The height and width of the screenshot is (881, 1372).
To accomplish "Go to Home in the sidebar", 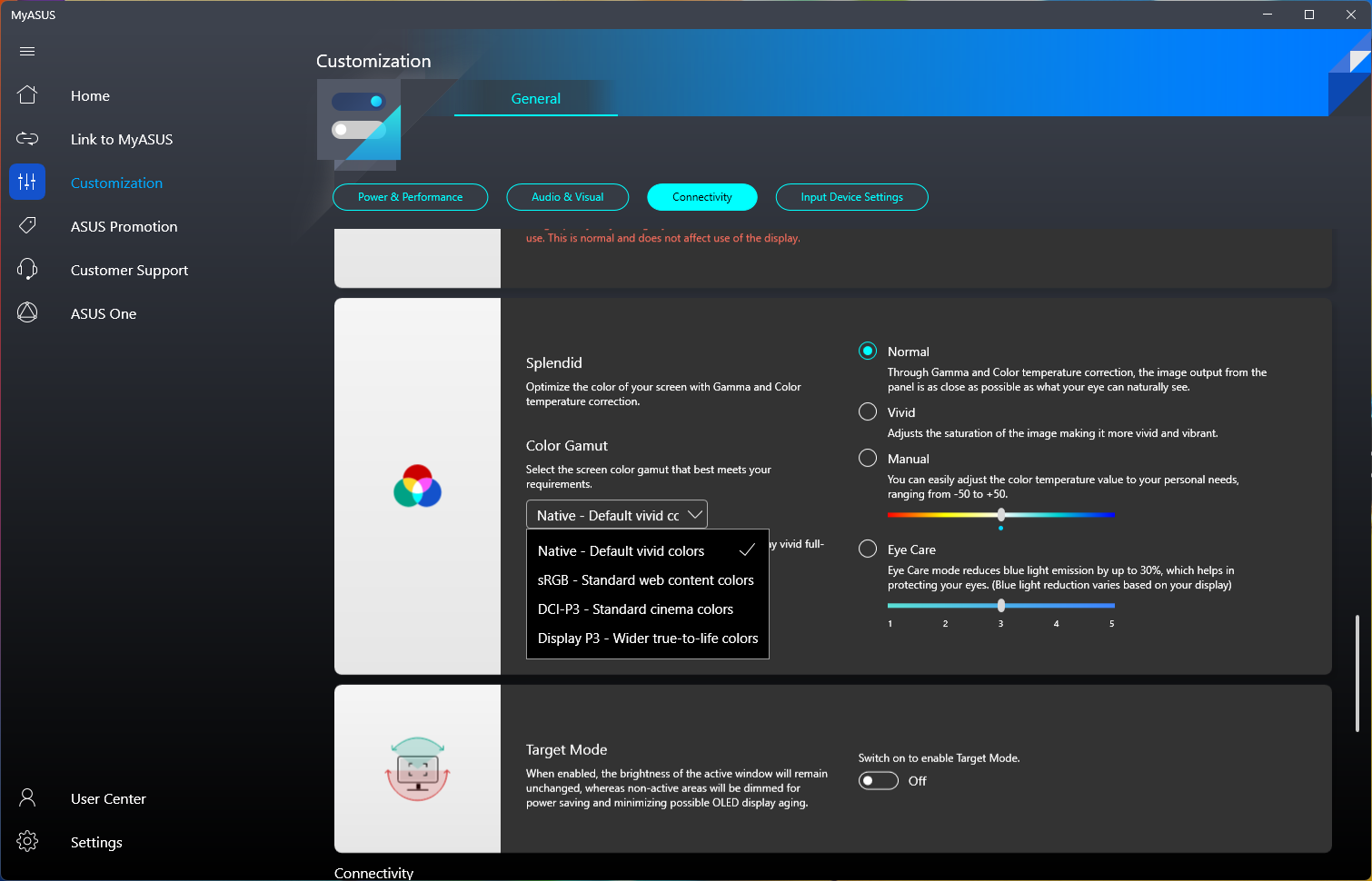I will click(90, 95).
